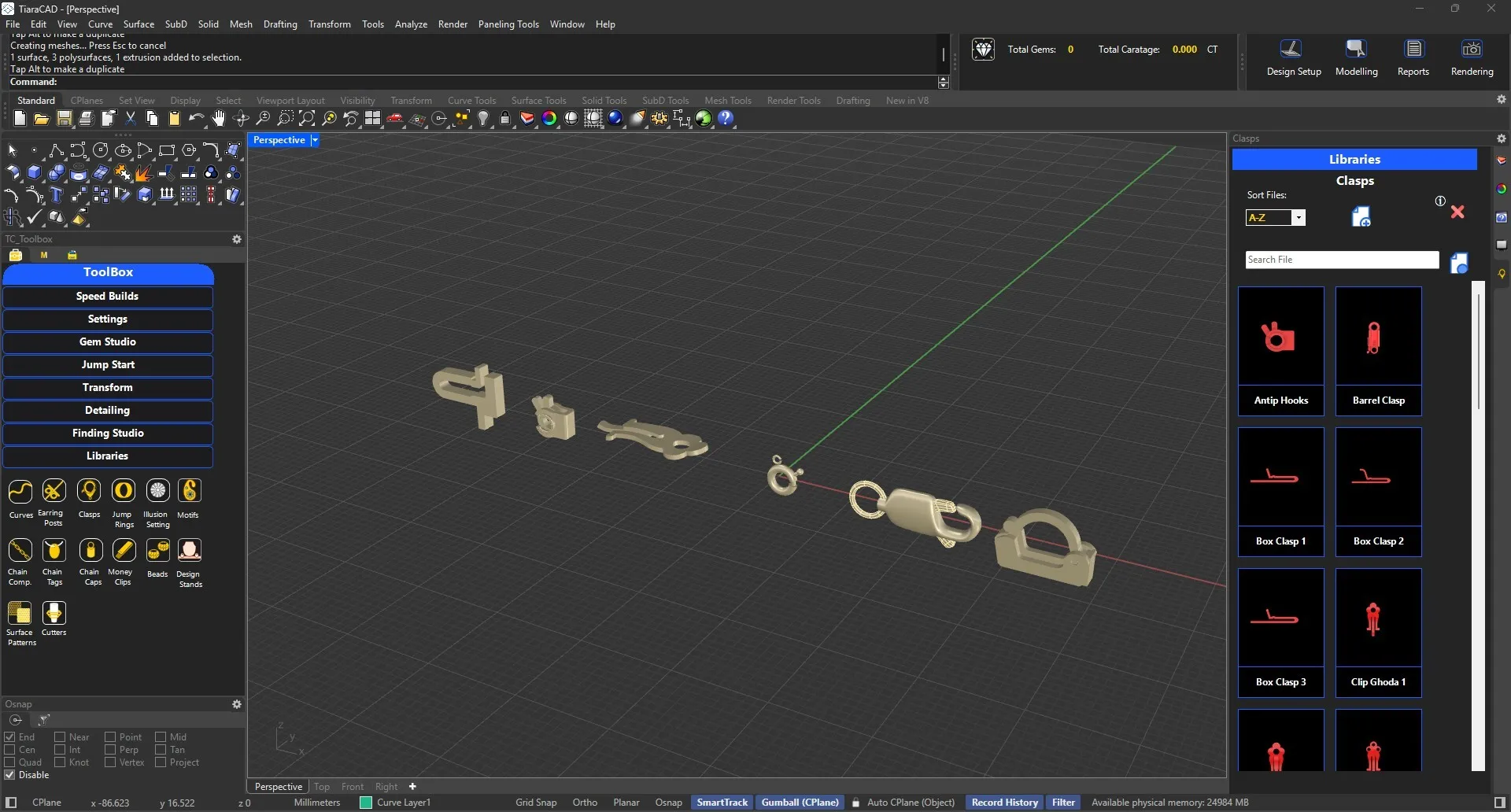The height and width of the screenshot is (812, 1511).
Task: Open the TC_Toolbox panel gear options
Action: 236,239
